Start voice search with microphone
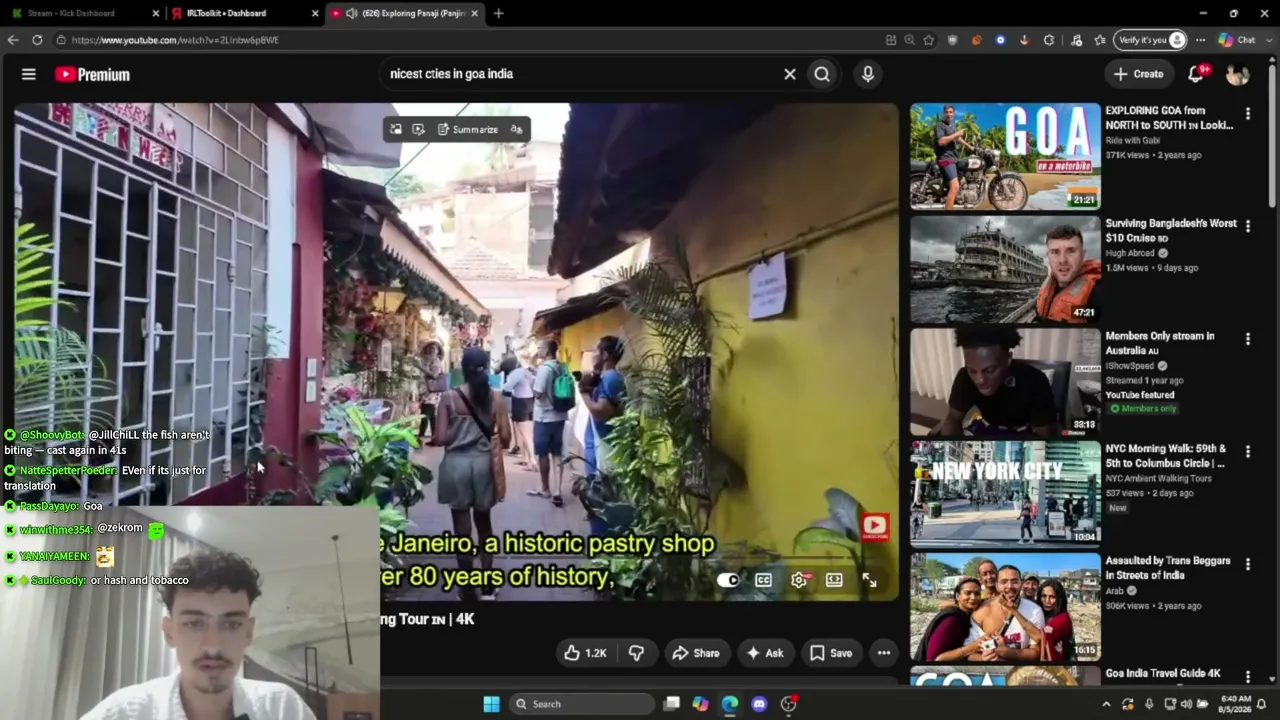Image resolution: width=1280 pixels, height=720 pixels. tap(868, 74)
